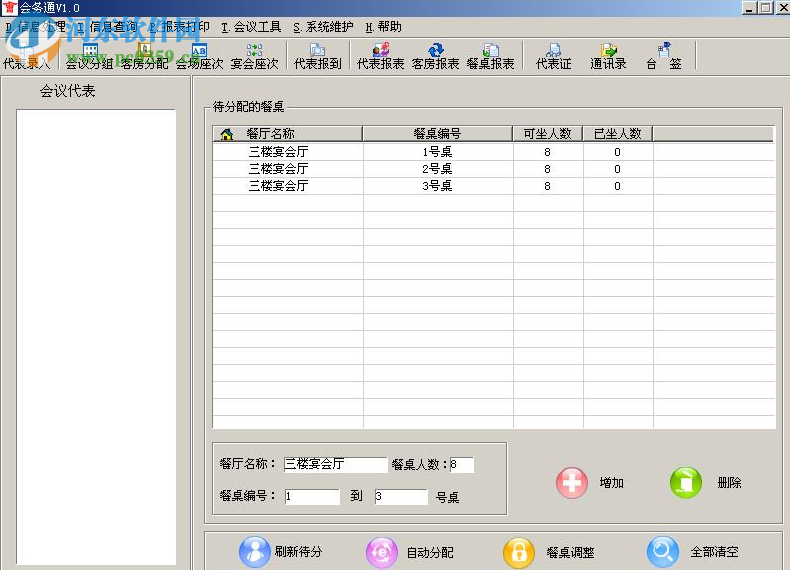Click the 增加 button label
Viewport: 790px width, 570px height.
tap(612, 483)
